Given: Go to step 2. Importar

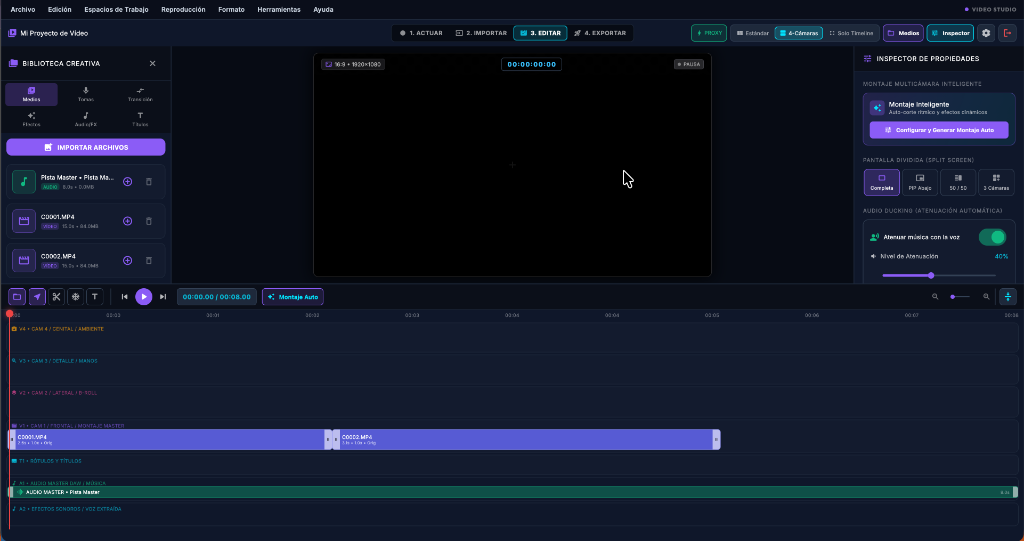Looking at the screenshot, I should (481, 33).
